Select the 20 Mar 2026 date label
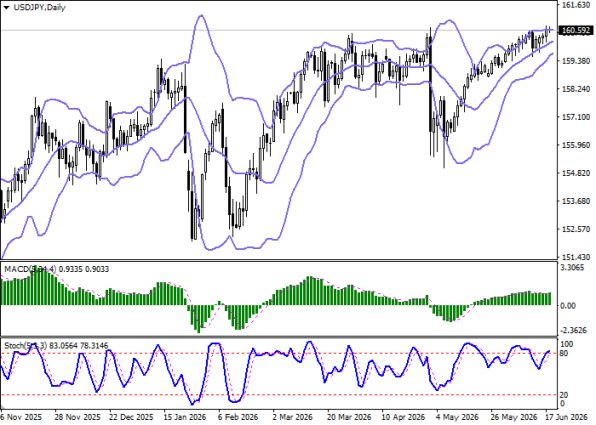Image resolution: width=596 pixels, height=425 pixels. point(349,417)
